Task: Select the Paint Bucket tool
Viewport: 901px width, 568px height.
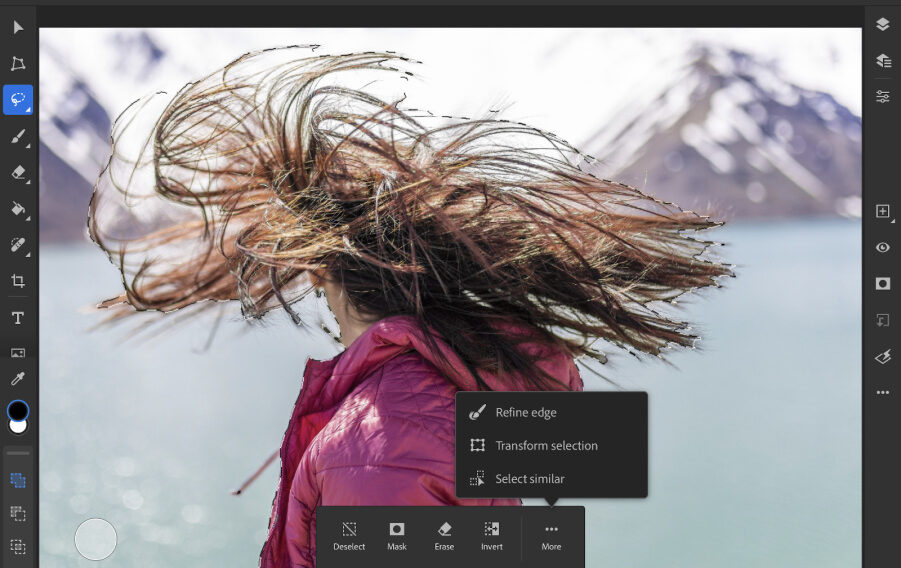Action: tap(18, 209)
